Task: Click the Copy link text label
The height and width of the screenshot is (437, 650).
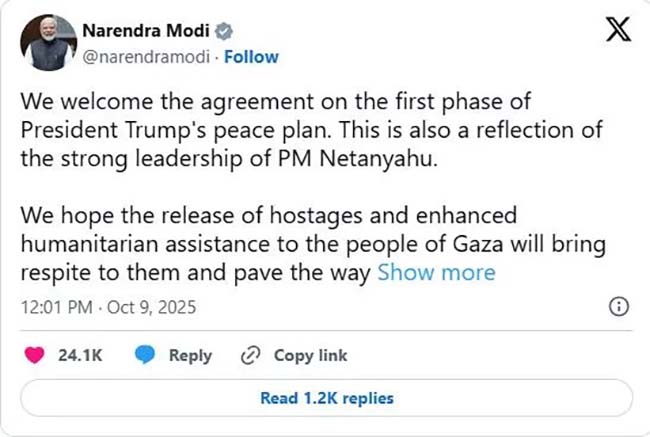Action: 310,355
